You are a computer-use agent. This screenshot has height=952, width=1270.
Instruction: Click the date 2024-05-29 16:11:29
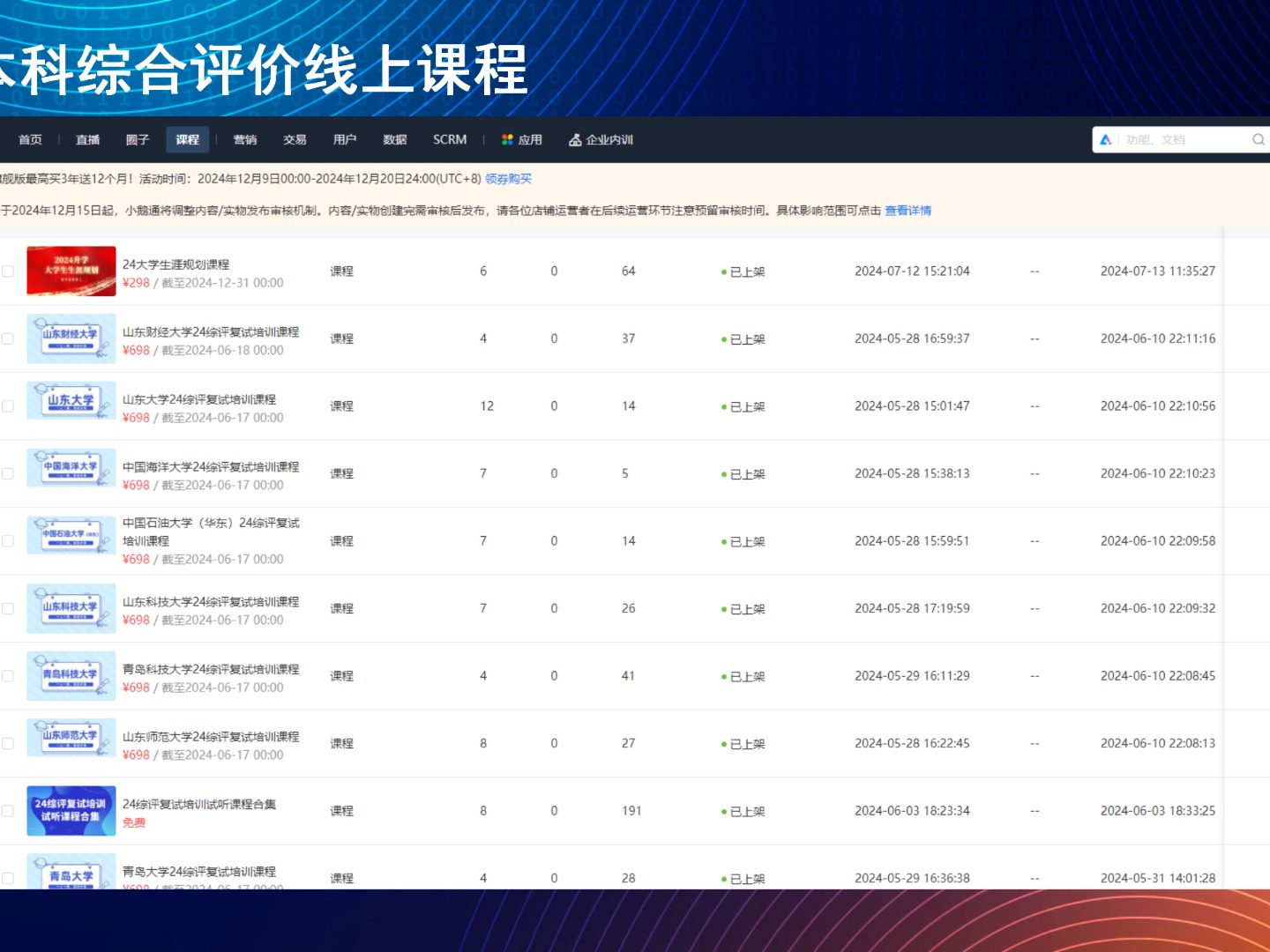click(912, 675)
